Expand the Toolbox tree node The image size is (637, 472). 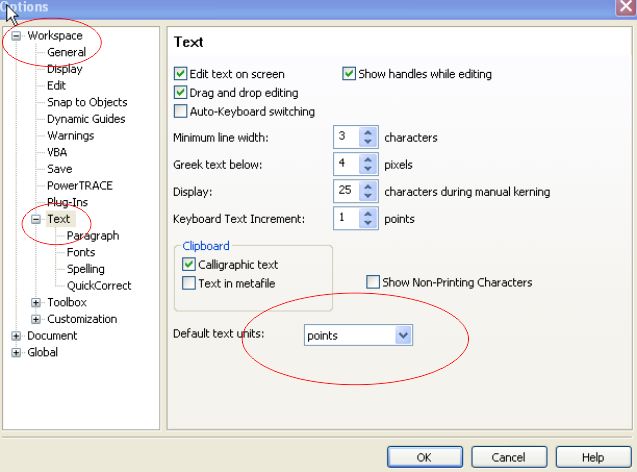click(x=36, y=302)
